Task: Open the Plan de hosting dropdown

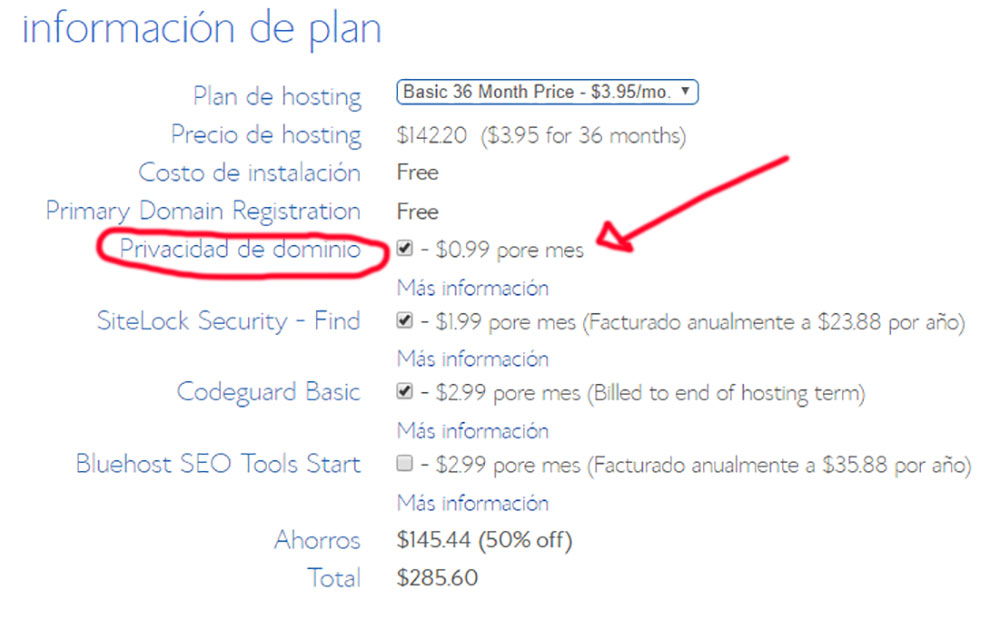Action: click(547, 92)
